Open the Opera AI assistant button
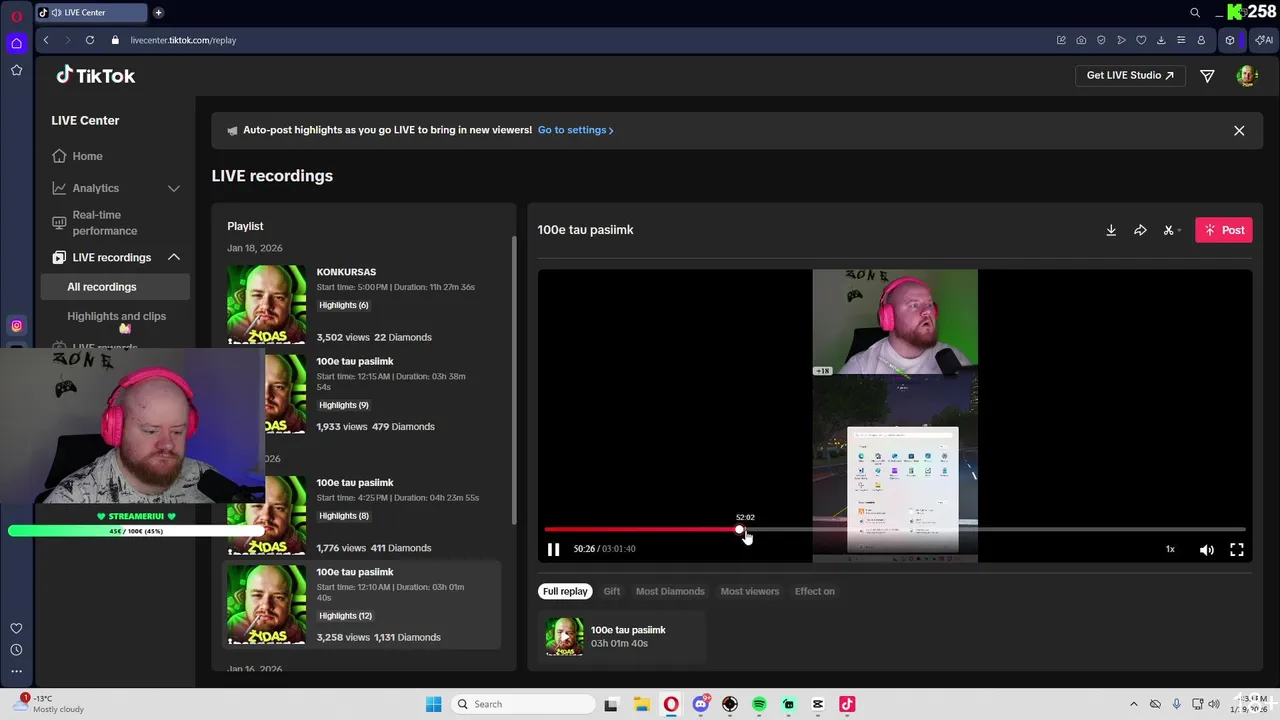Screen dimensions: 1280x720 [x=1263, y=40]
